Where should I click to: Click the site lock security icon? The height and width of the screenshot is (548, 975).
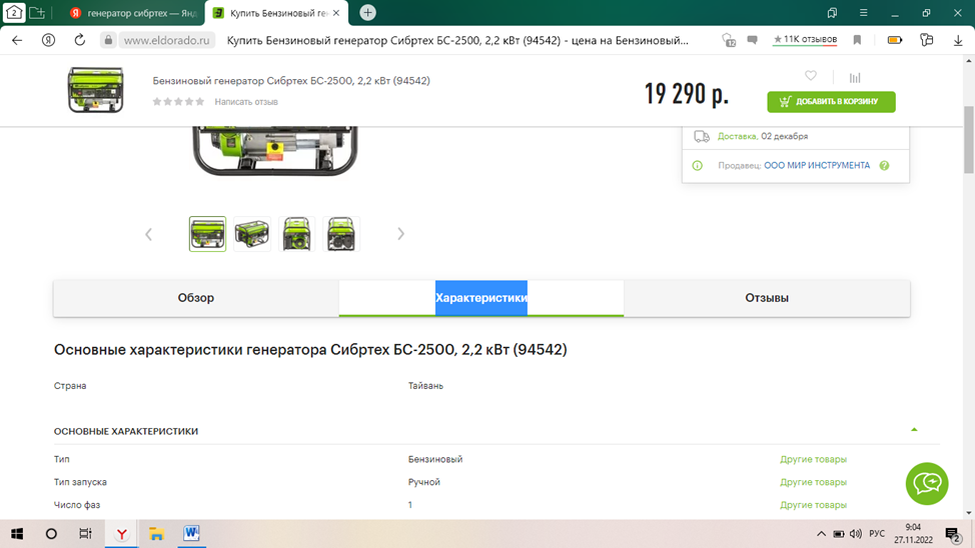(x=108, y=40)
